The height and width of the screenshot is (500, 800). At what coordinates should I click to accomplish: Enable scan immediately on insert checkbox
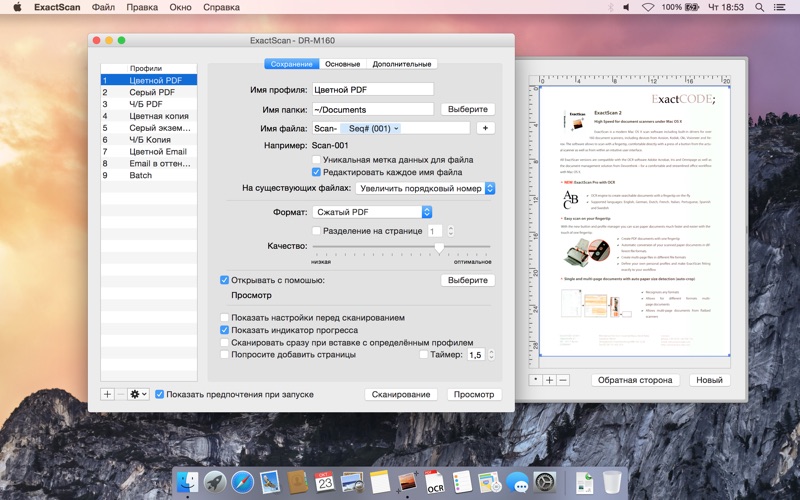224,342
